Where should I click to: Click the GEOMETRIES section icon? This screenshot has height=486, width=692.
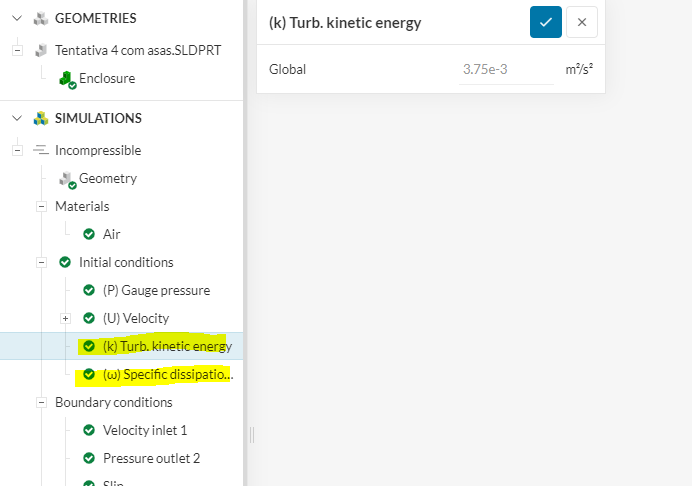coord(41,18)
